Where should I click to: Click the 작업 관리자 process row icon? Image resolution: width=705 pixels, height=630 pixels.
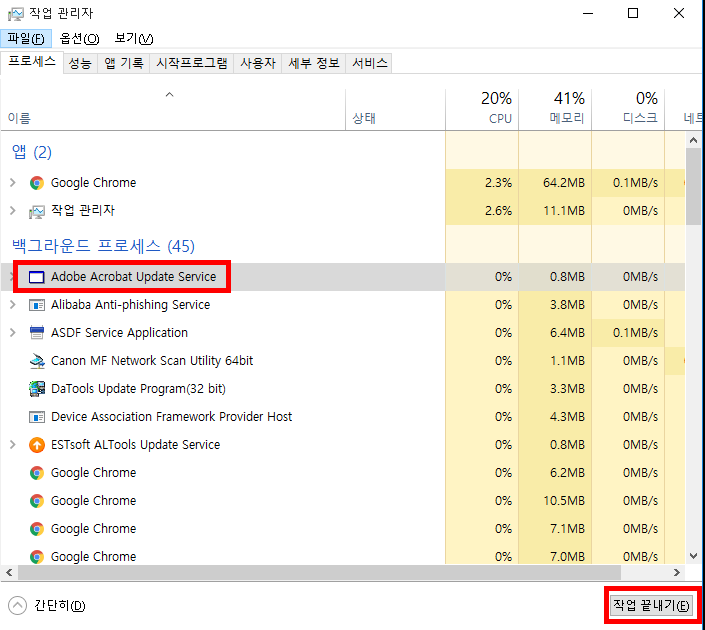[x=37, y=211]
